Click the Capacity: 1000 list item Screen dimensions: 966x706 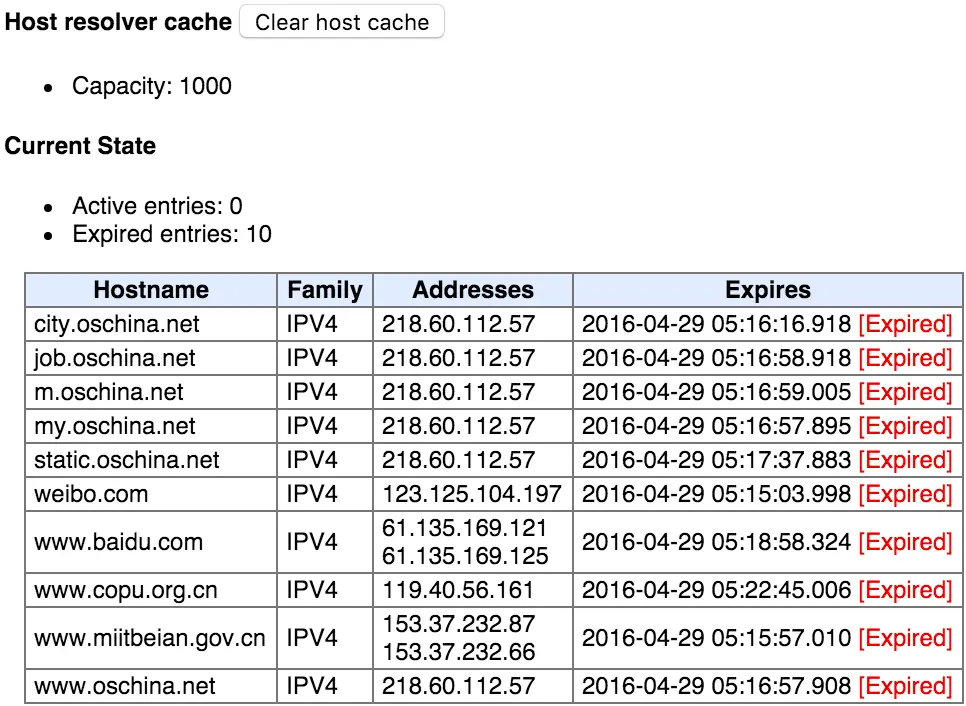pyautogui.click(x=151, y=86)
